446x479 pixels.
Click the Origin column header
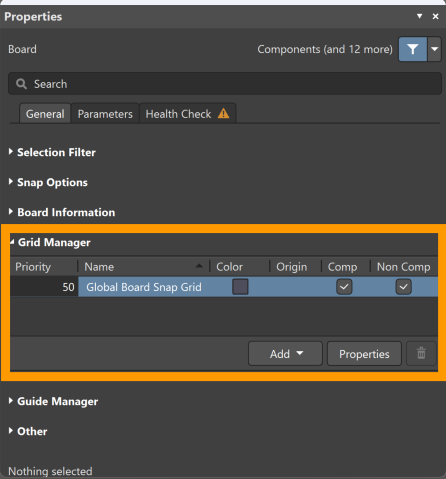pos(295,267)
